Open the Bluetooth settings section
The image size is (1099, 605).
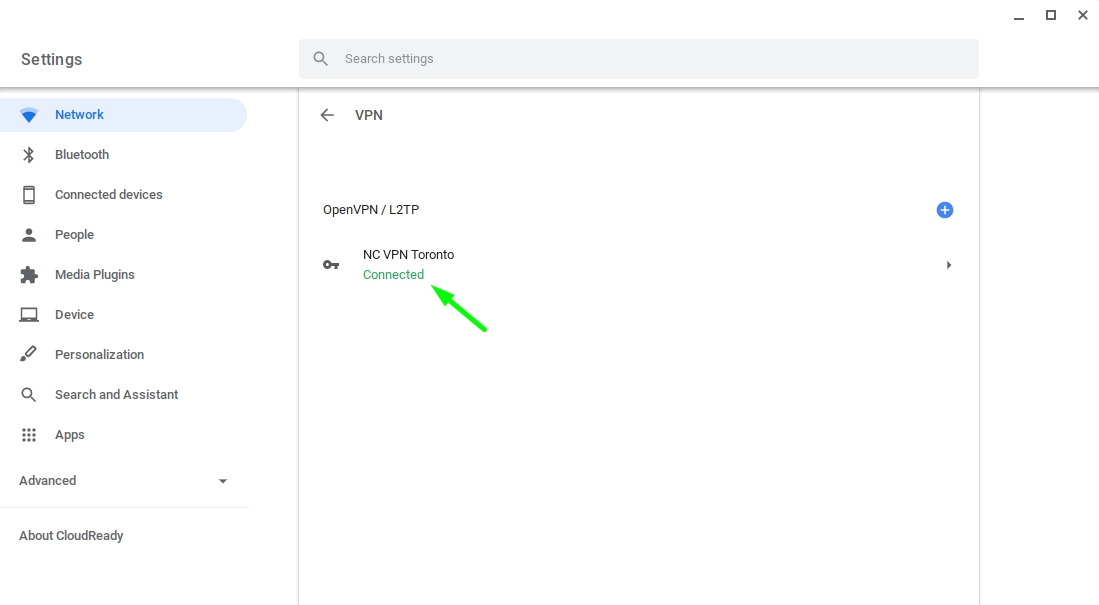pos(81,155)
